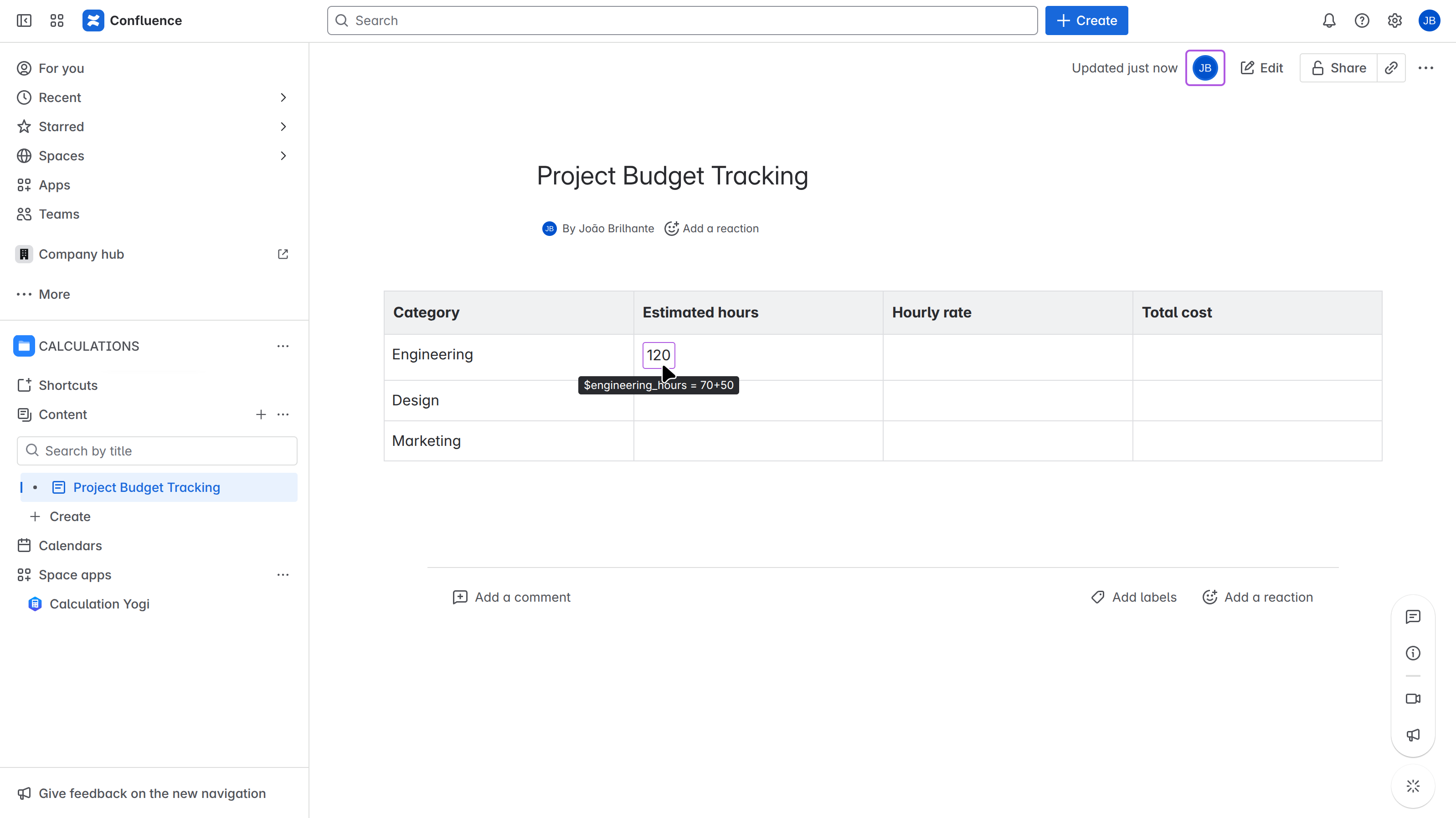The height and width of the screenshot is (818, 1456).
Task: Select the Project Budget Tracking page in the tree
Action: coord(146,487)
